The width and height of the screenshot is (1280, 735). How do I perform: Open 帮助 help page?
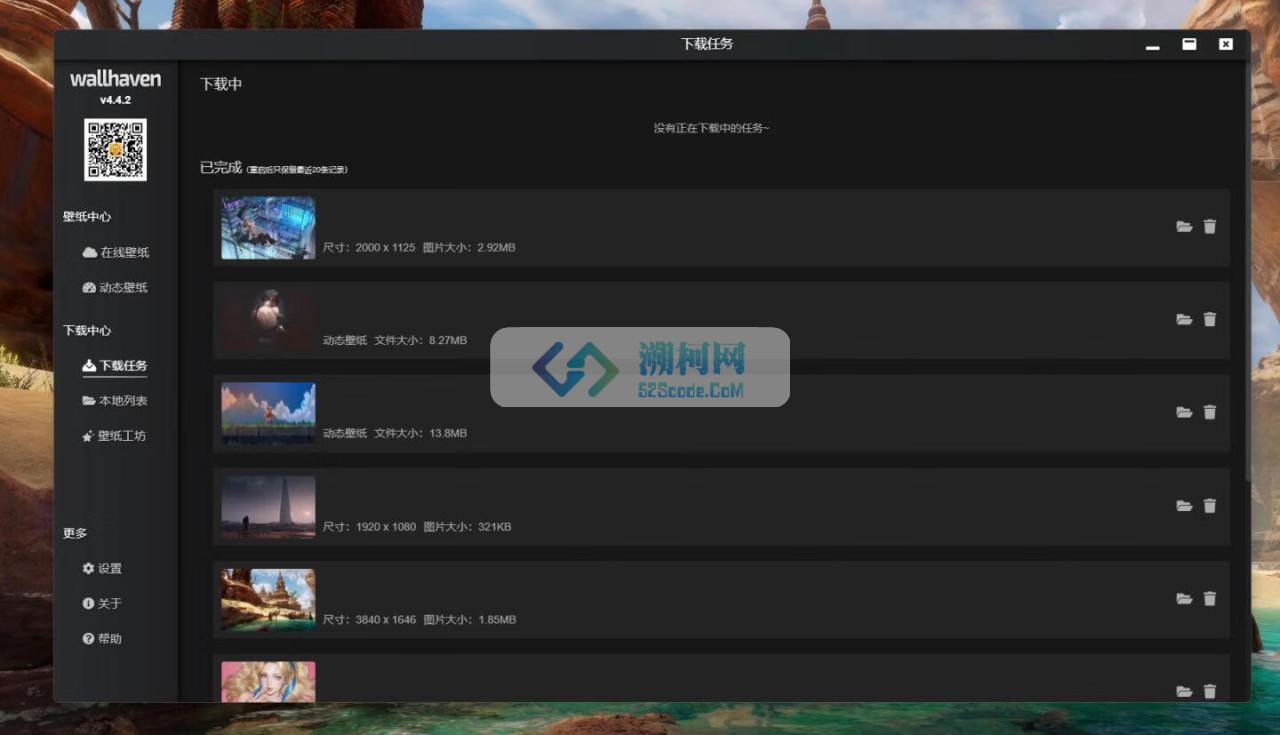click(102, 639)
